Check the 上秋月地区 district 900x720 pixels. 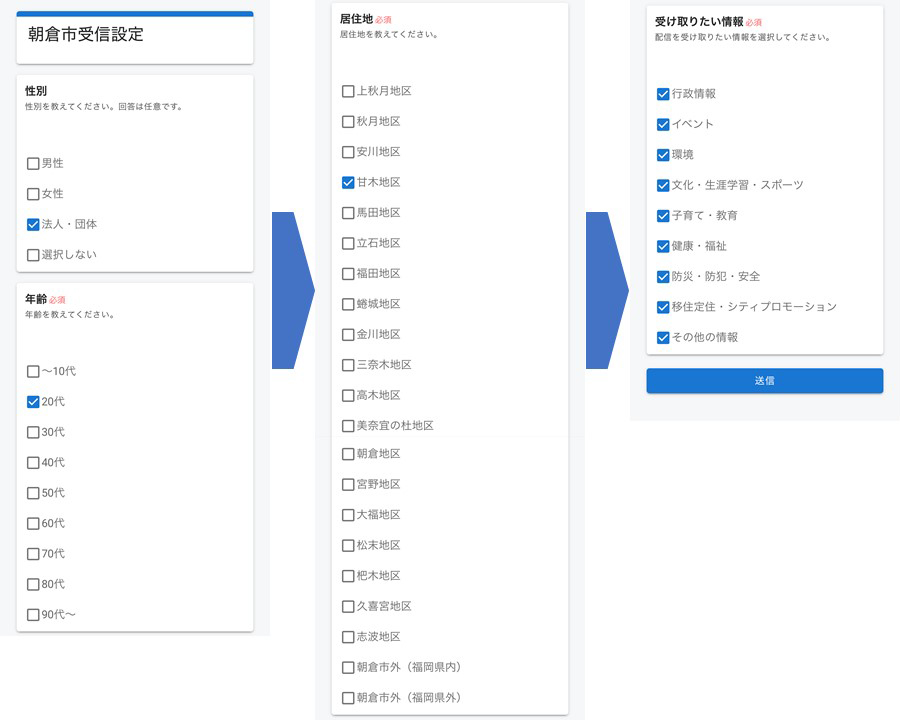[x=348, y=90]
